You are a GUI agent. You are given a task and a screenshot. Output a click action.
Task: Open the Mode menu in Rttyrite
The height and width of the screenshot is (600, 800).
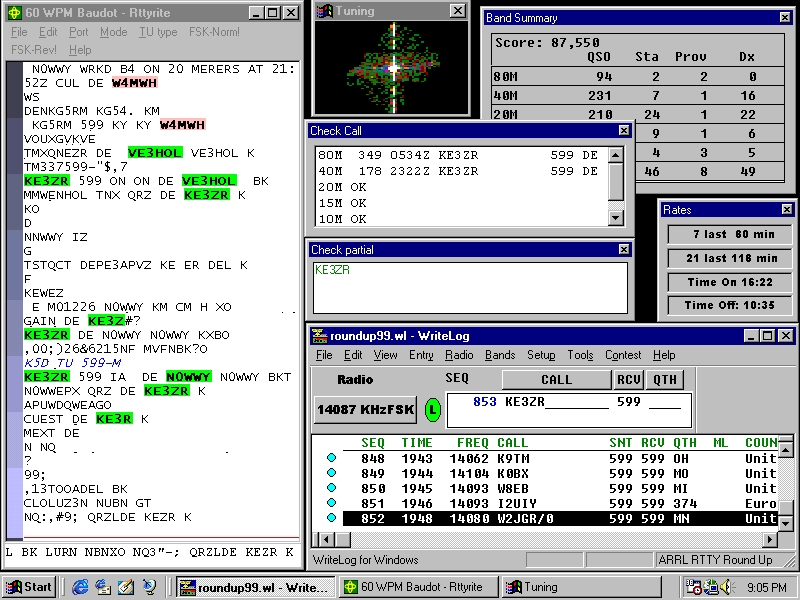pyautogui.click(x=113, y=32)
